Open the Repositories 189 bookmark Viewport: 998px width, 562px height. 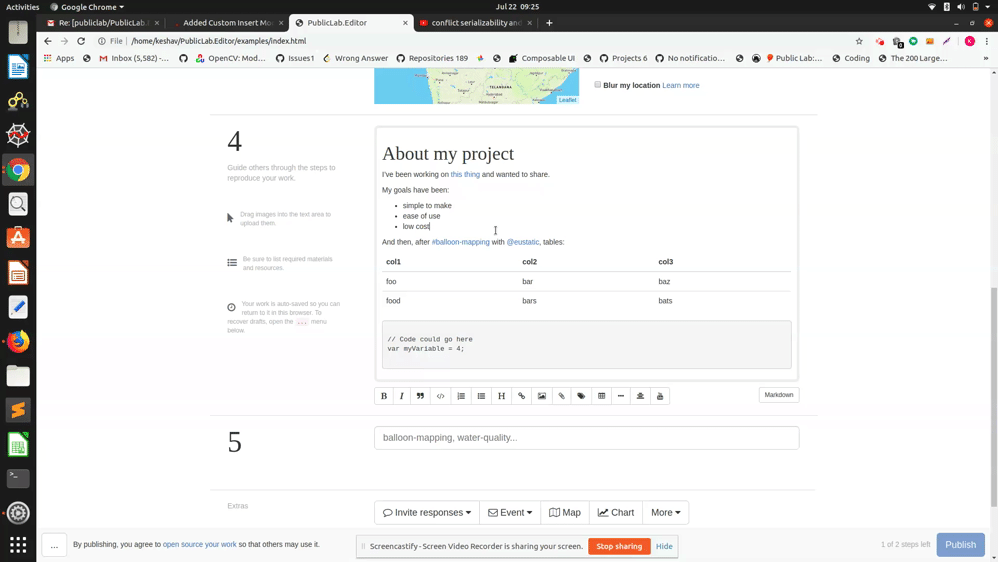(432, 58)
